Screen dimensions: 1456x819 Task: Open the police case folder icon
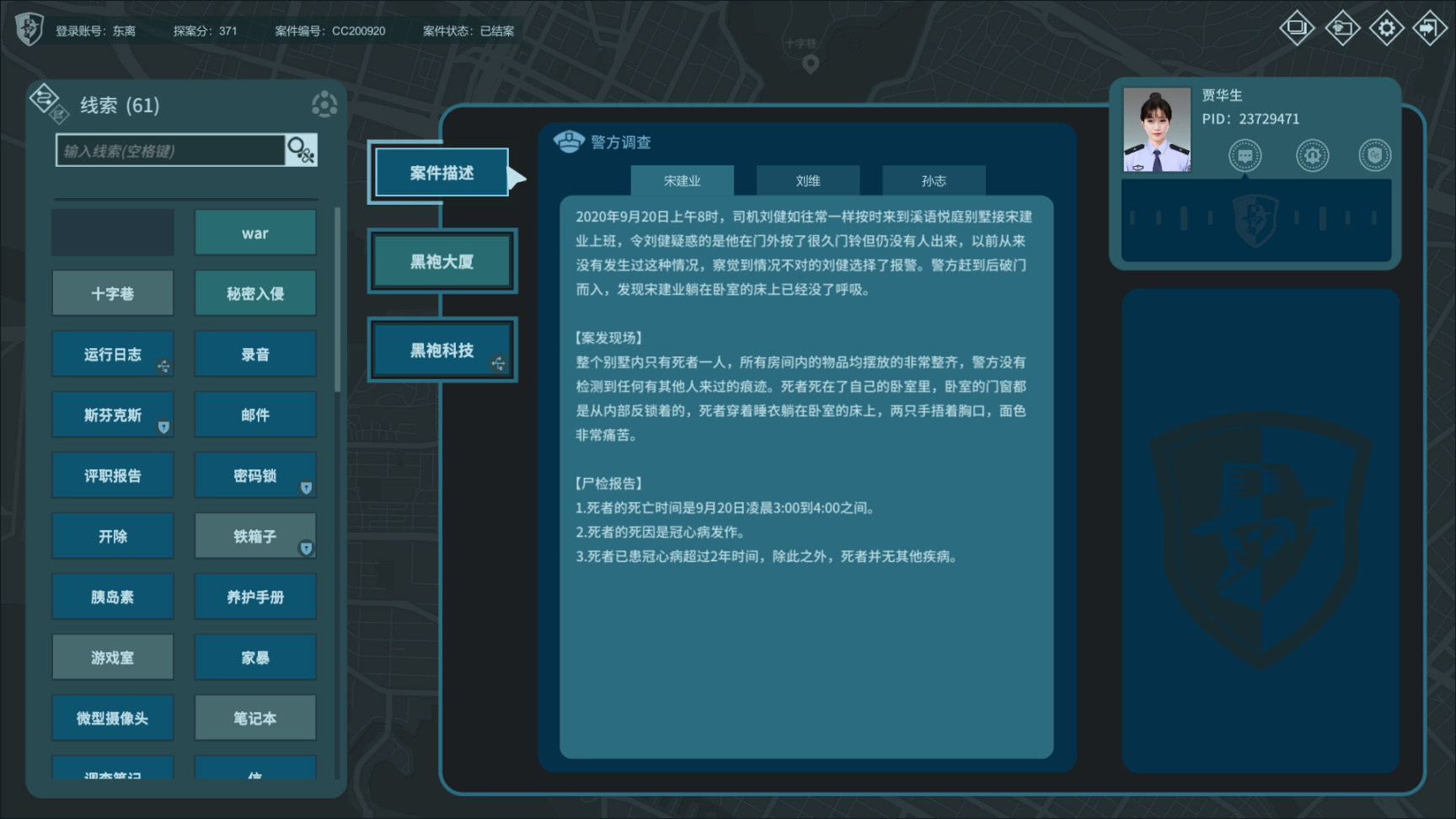click(1342, 28)
